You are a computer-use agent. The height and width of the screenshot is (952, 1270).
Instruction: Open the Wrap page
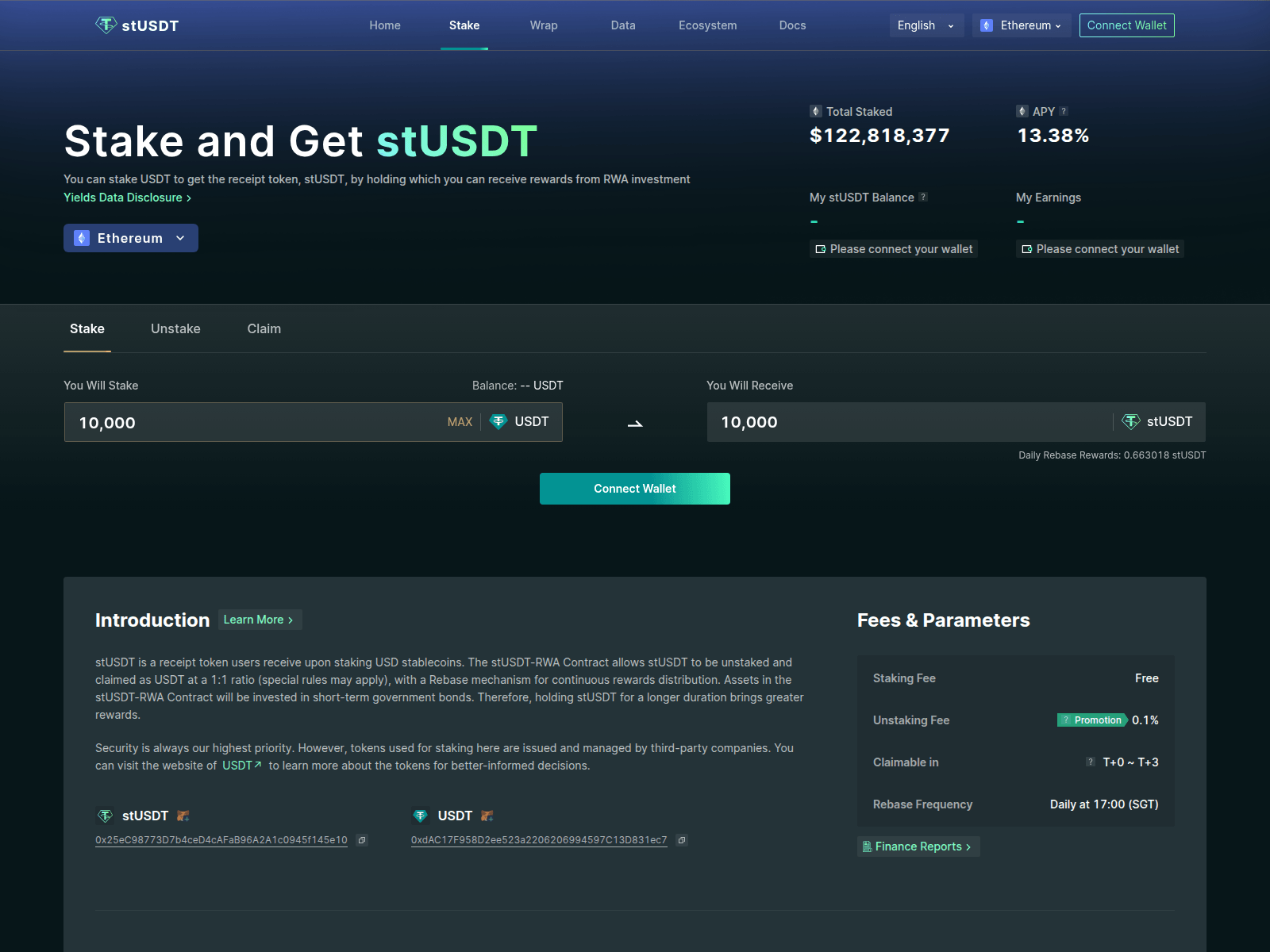[544, 25]
